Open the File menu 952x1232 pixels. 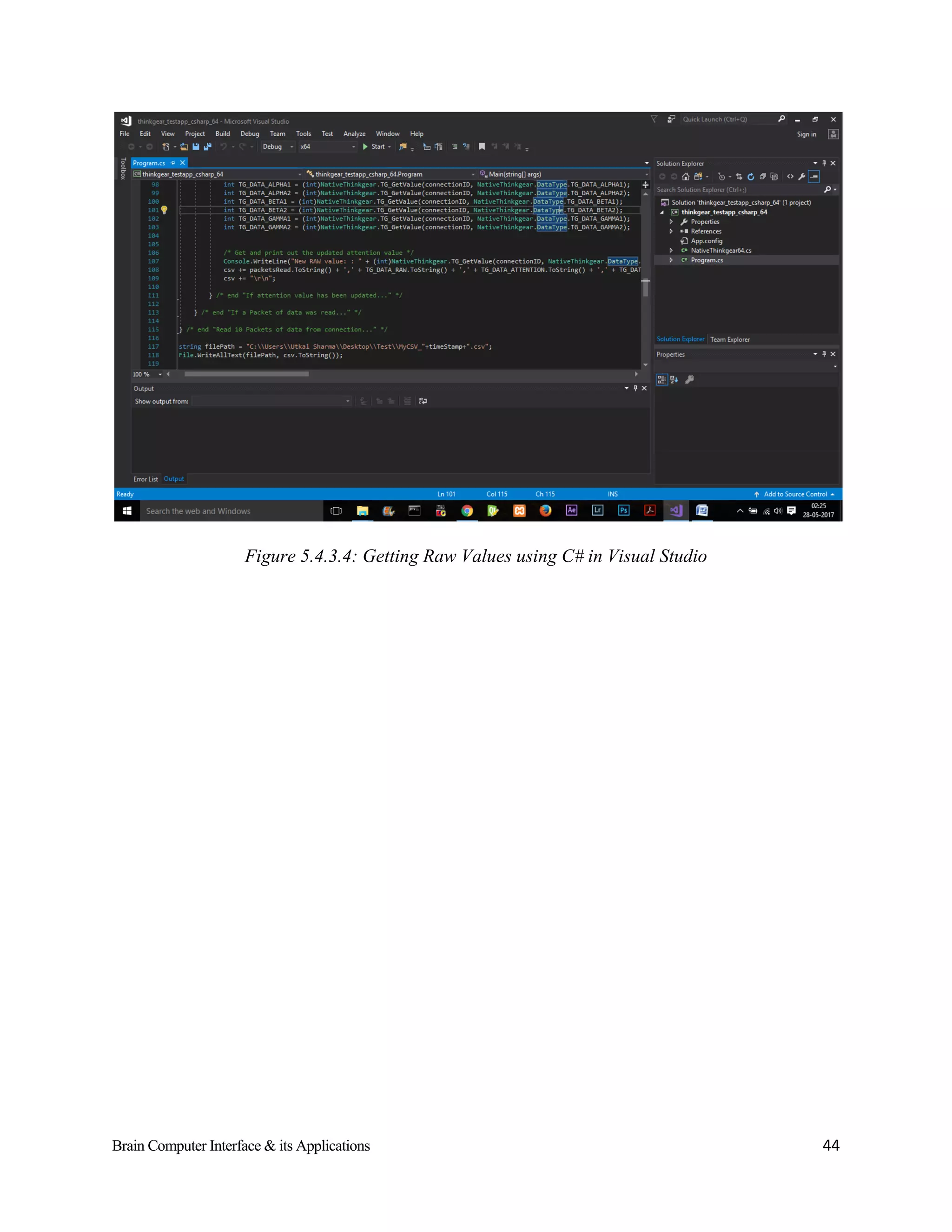125,134
